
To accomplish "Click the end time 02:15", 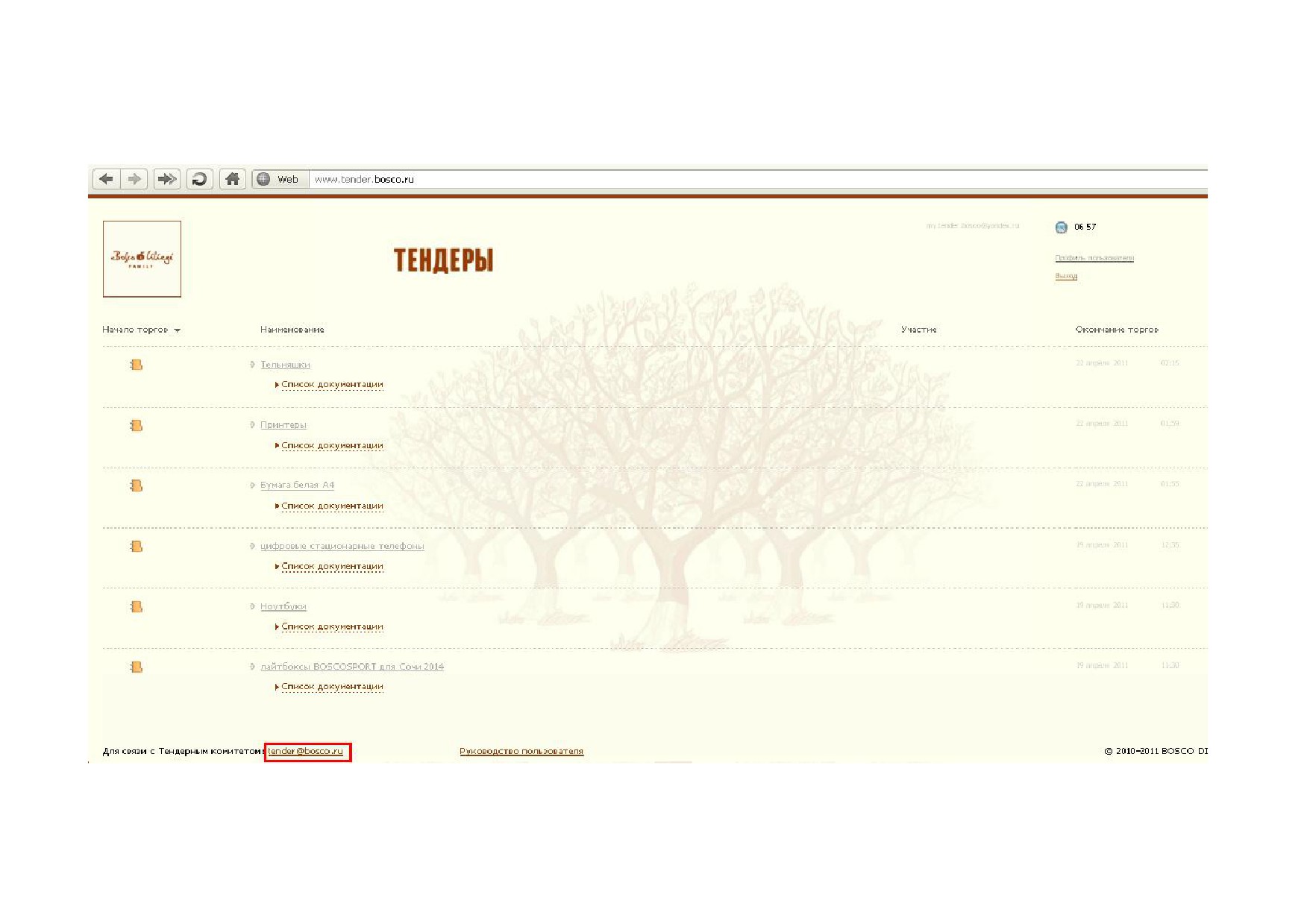I will coord(1170,363).
